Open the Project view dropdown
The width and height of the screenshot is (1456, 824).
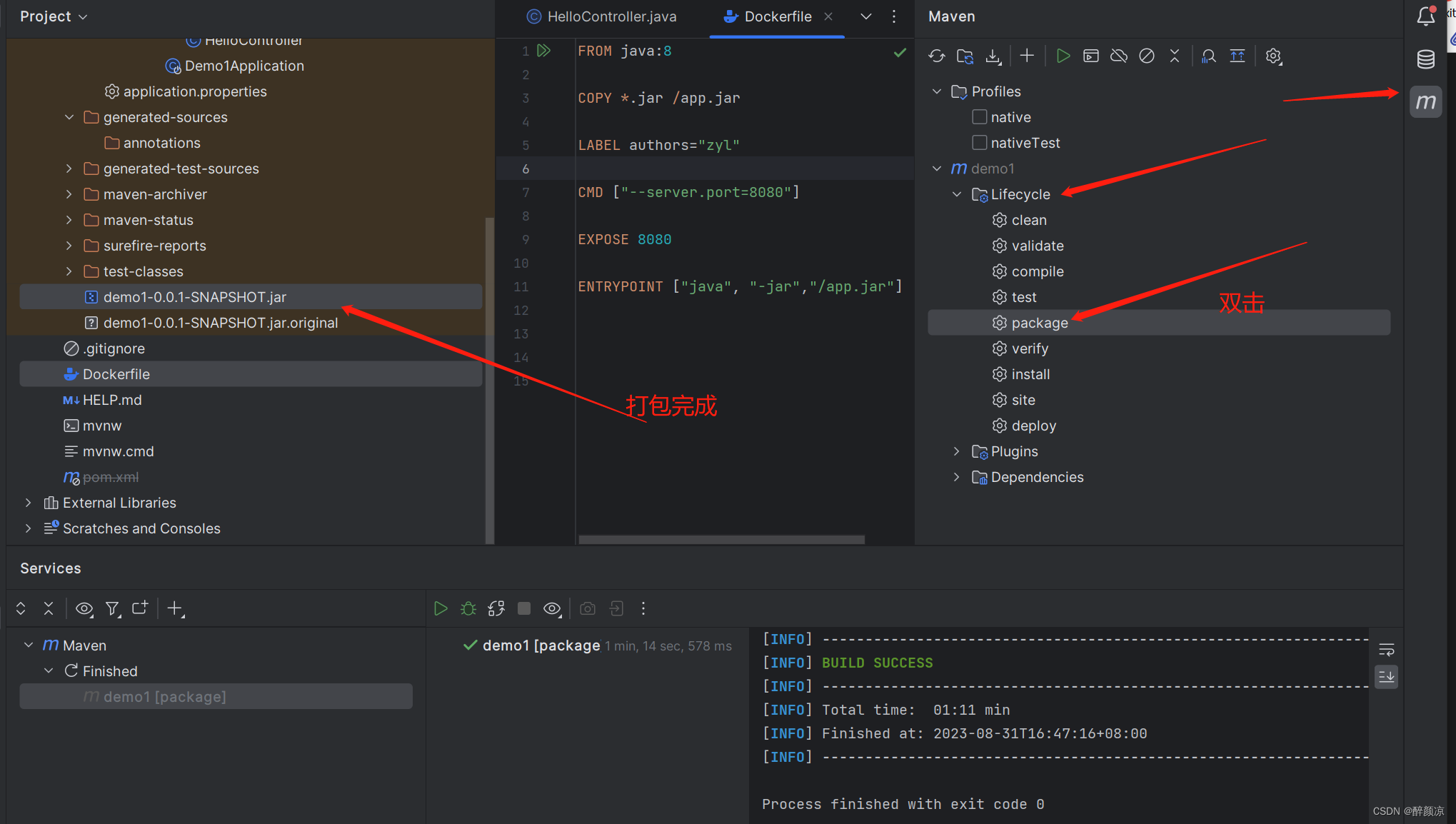54,16
